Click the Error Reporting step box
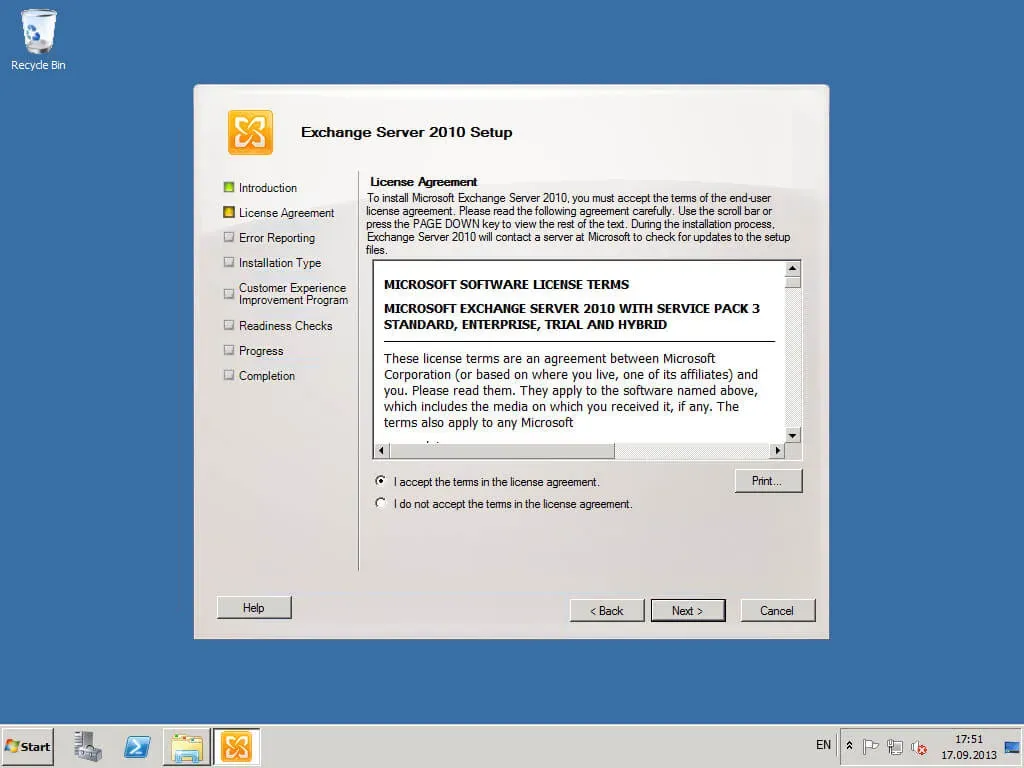The height and width of the screenshot is (768, 1024). click(x=229, y=237)
